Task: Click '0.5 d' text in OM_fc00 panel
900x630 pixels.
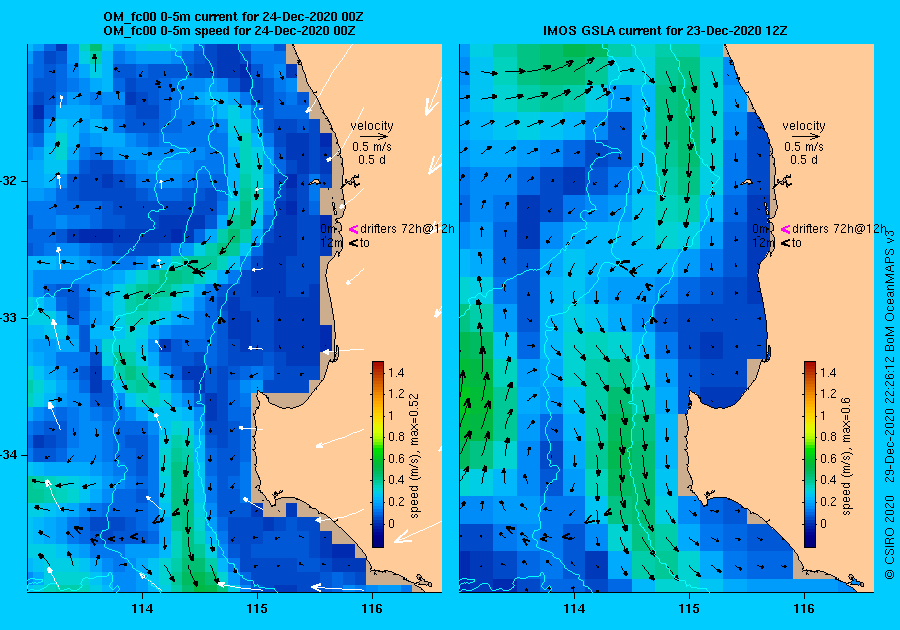Action: tap(372, 160)
